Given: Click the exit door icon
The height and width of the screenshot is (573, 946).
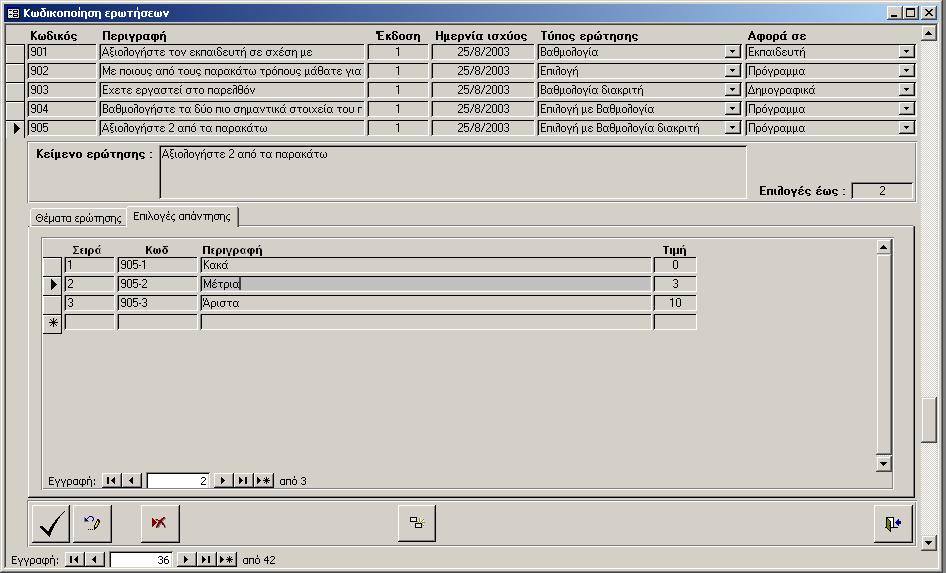Looking at the screenshot, I should (892, 523).
